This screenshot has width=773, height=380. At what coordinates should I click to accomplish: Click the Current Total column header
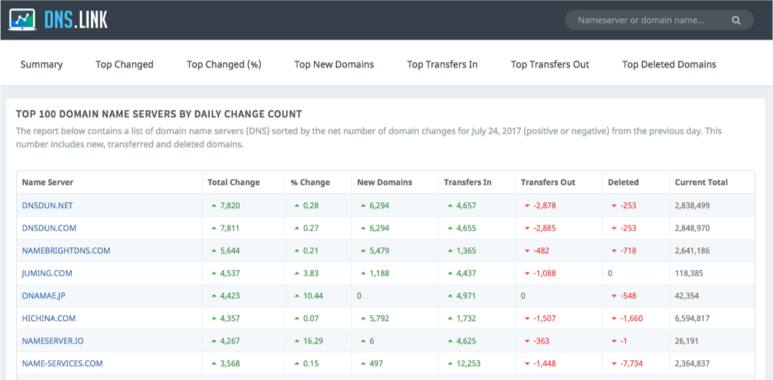[701, 182]
